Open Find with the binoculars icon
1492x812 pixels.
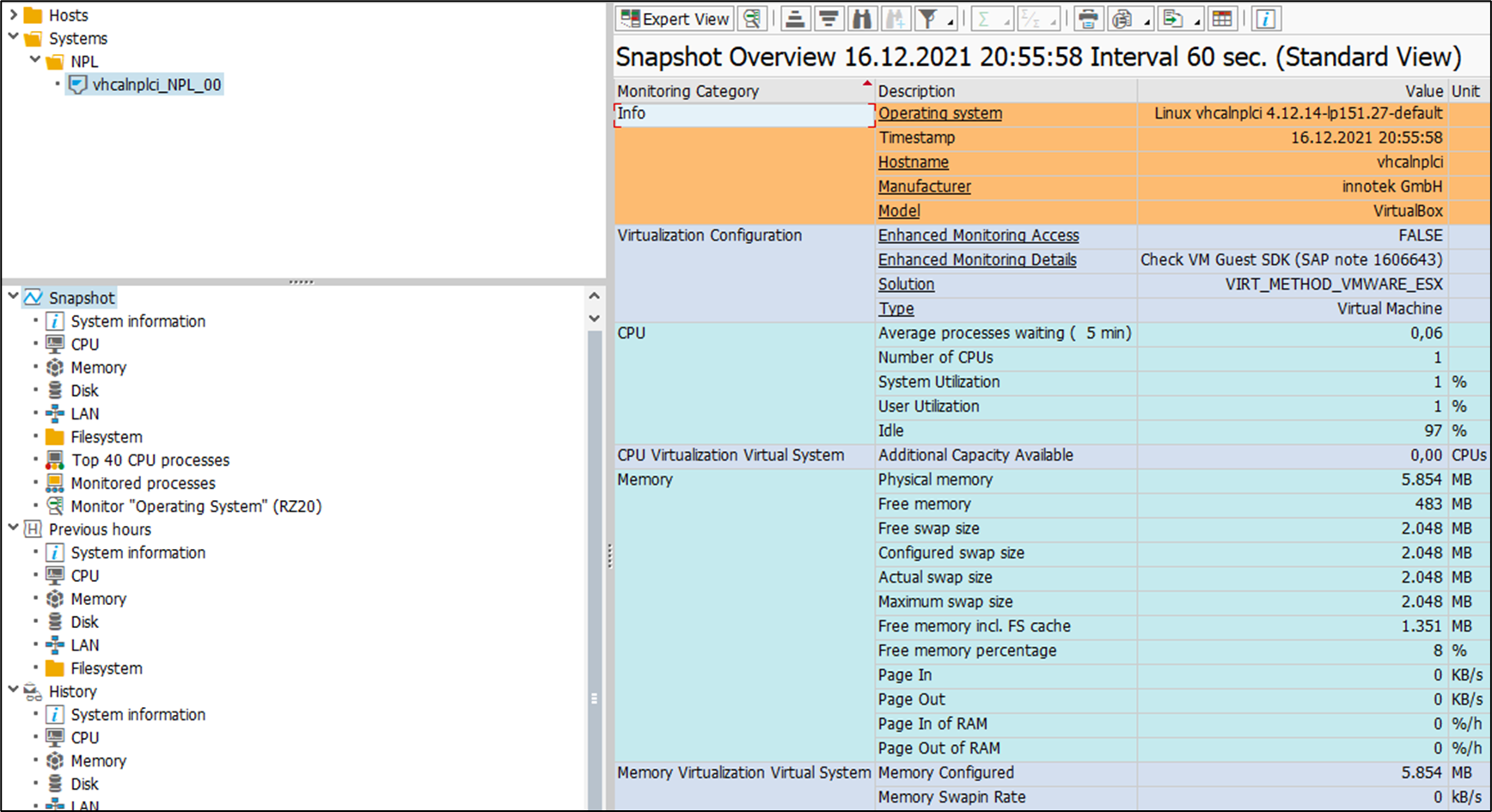862,18
